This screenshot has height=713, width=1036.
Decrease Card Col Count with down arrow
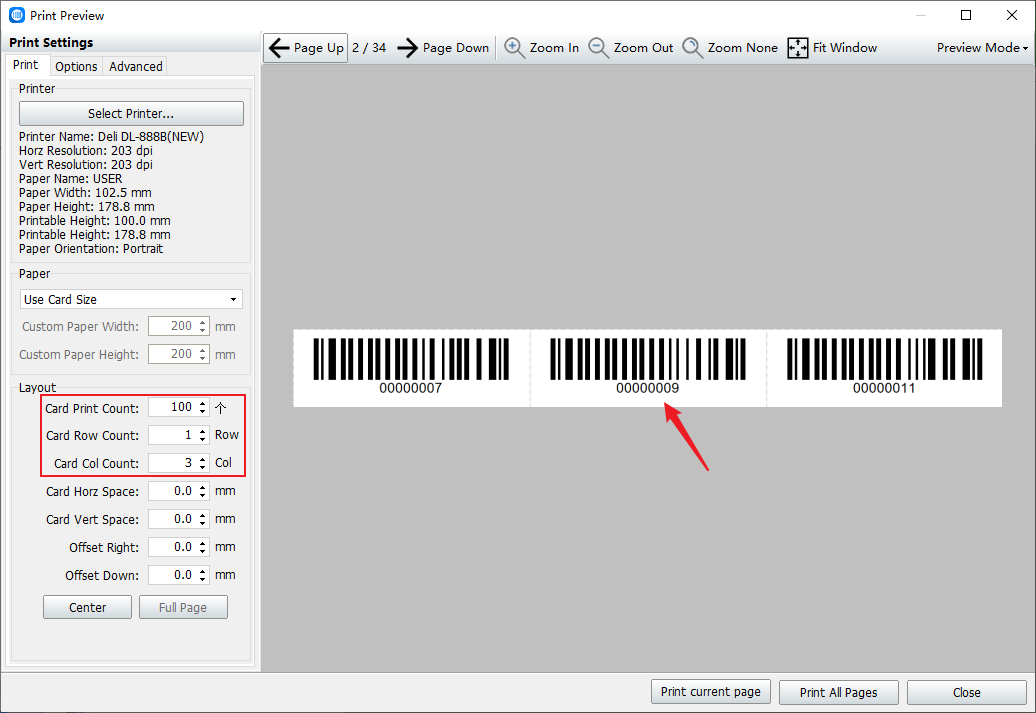pyautogui.click(x=203, y=467)
